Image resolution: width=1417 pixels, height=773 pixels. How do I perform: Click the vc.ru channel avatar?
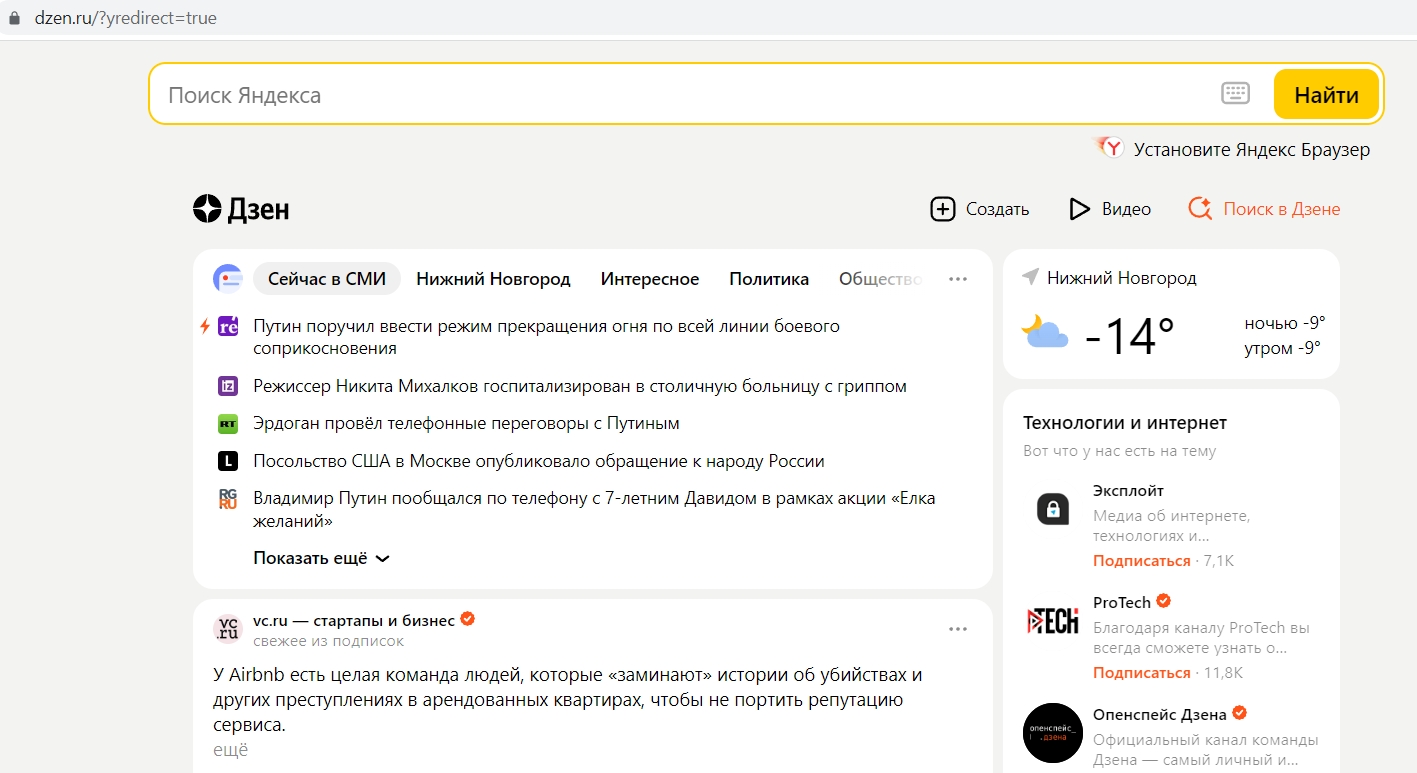(x=227, y=628)
